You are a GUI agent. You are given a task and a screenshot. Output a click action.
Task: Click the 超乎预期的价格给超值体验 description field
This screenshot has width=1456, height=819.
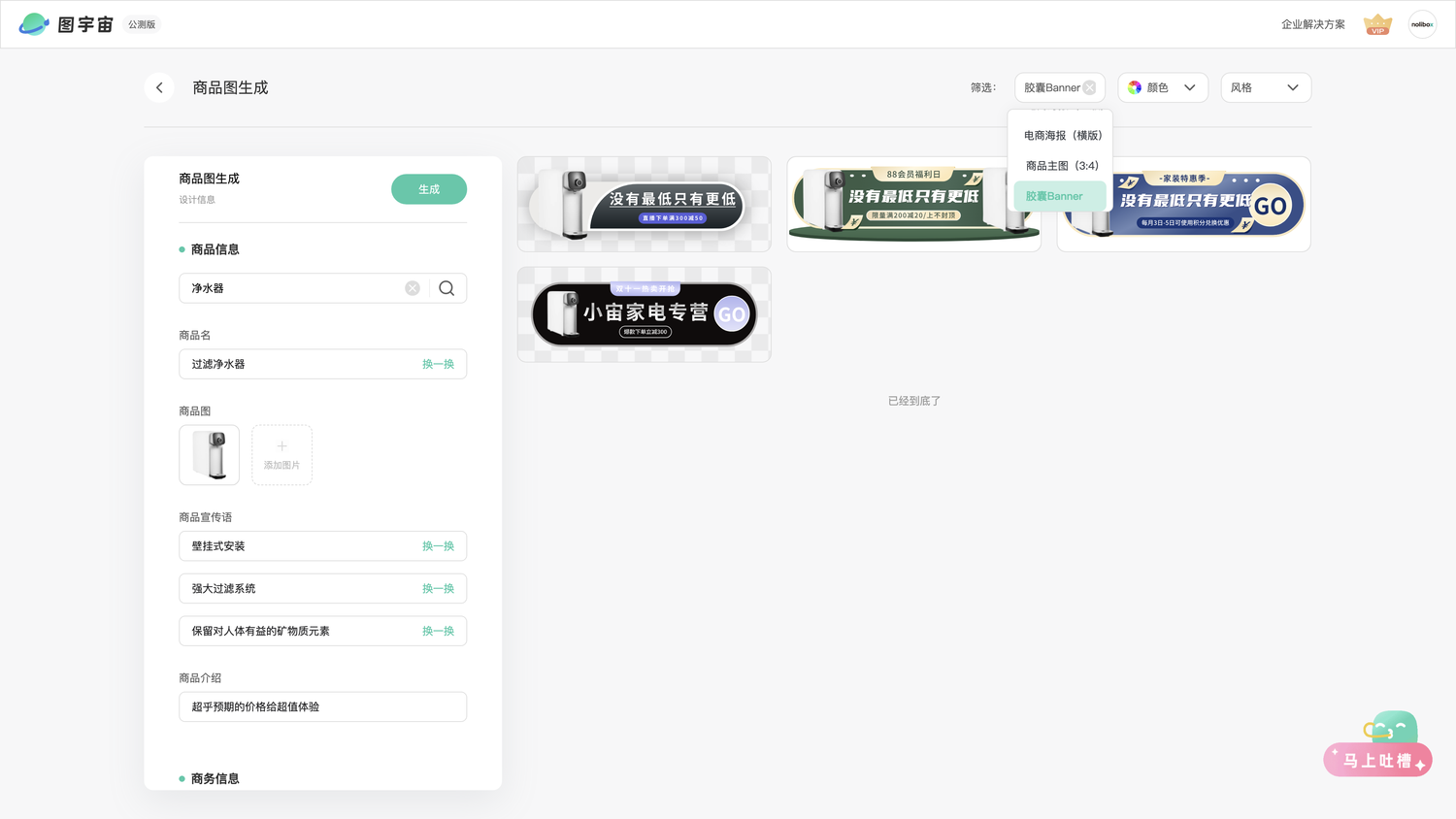(322, 706)
